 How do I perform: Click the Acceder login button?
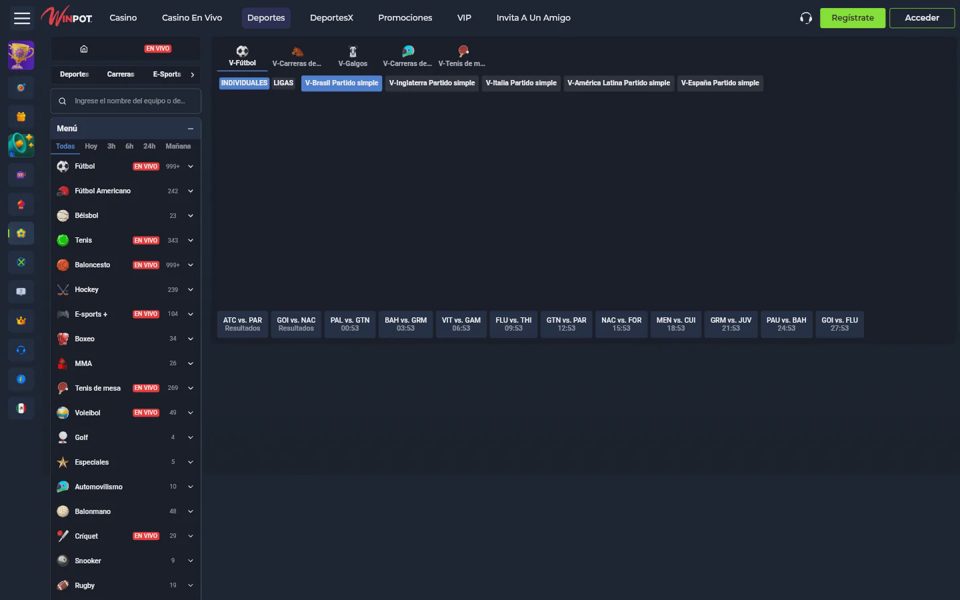click(921, 18)
